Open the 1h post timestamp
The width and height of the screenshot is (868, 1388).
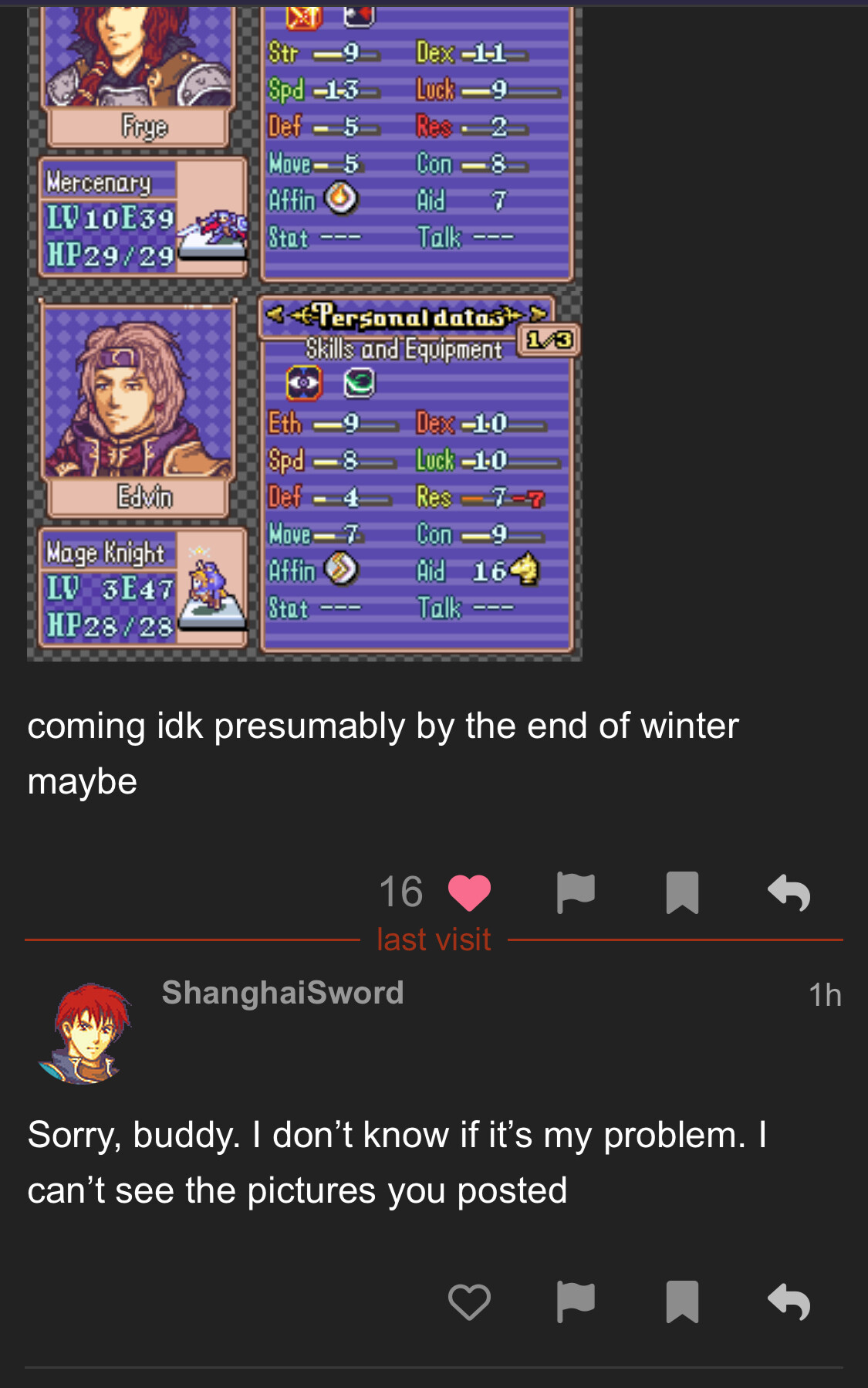[825, 995]
